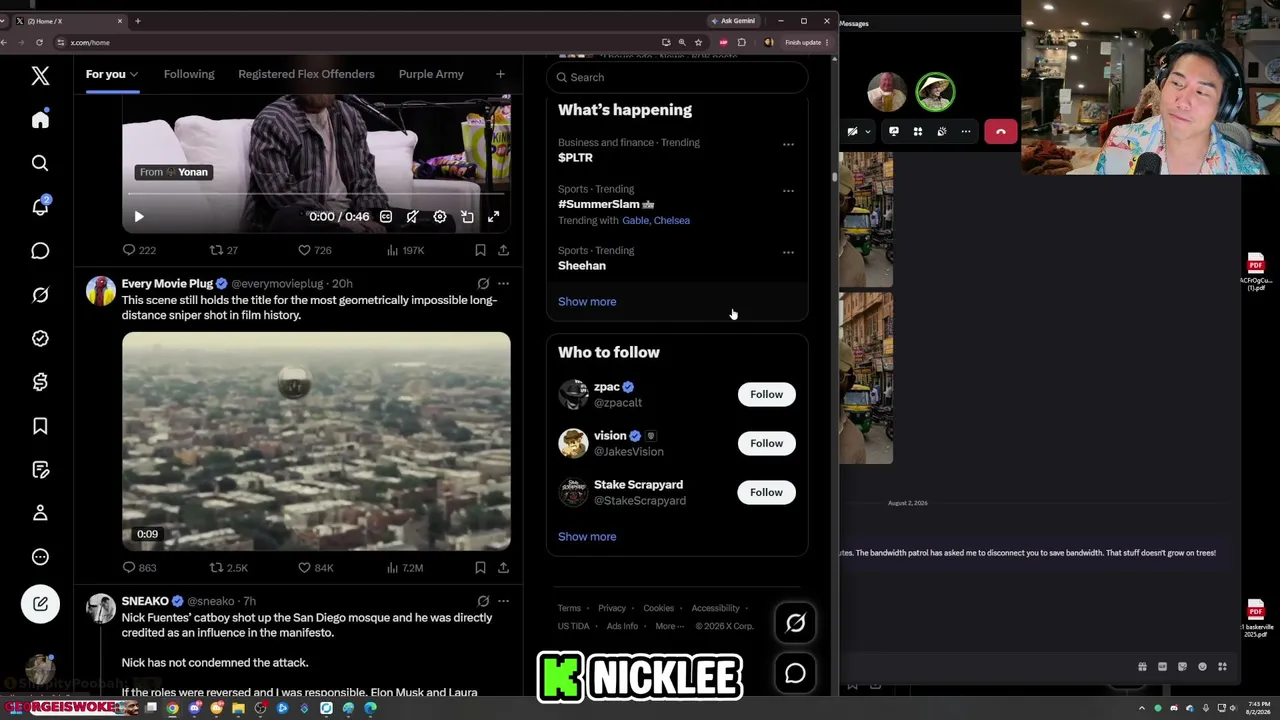The image size is (1280, 720).
Task: Click the Ask Gemini button in Chrome
Action: (733, 21)
